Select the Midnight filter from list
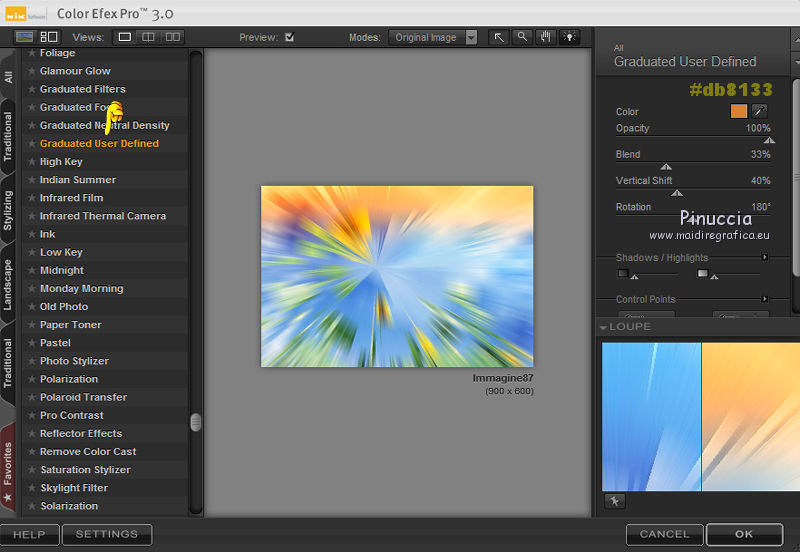Viewport: 800px width, 552px height. coord(62,270)
